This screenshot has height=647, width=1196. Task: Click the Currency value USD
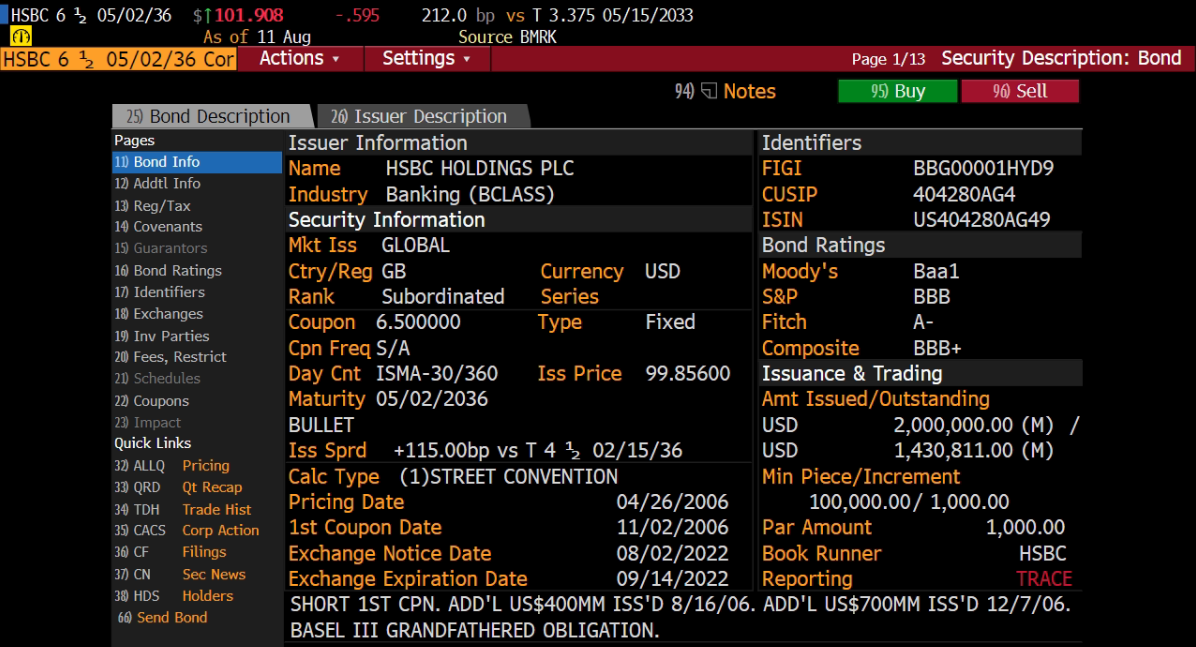click(662, 271)
